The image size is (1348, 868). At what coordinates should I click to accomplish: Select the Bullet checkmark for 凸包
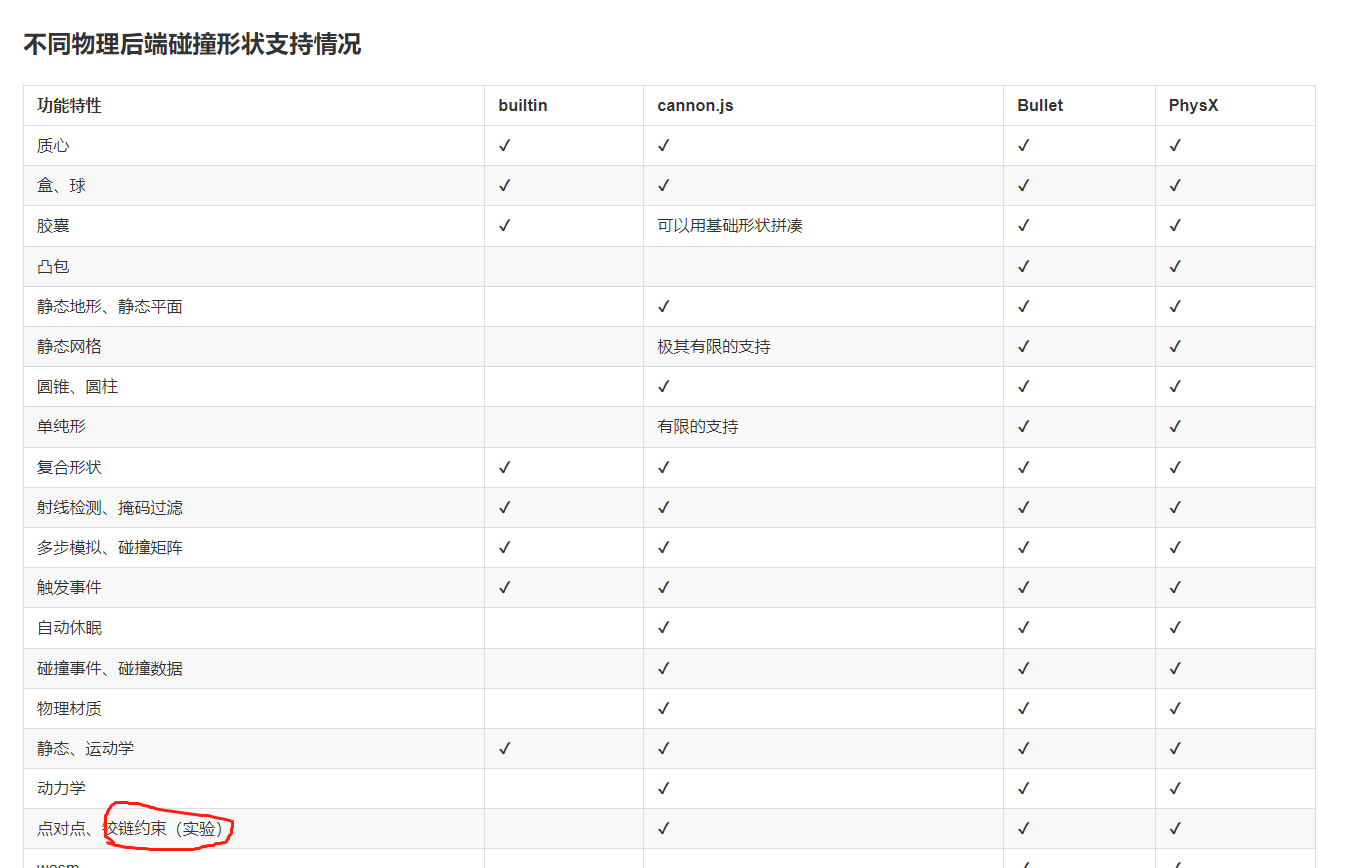point(1024,267)
